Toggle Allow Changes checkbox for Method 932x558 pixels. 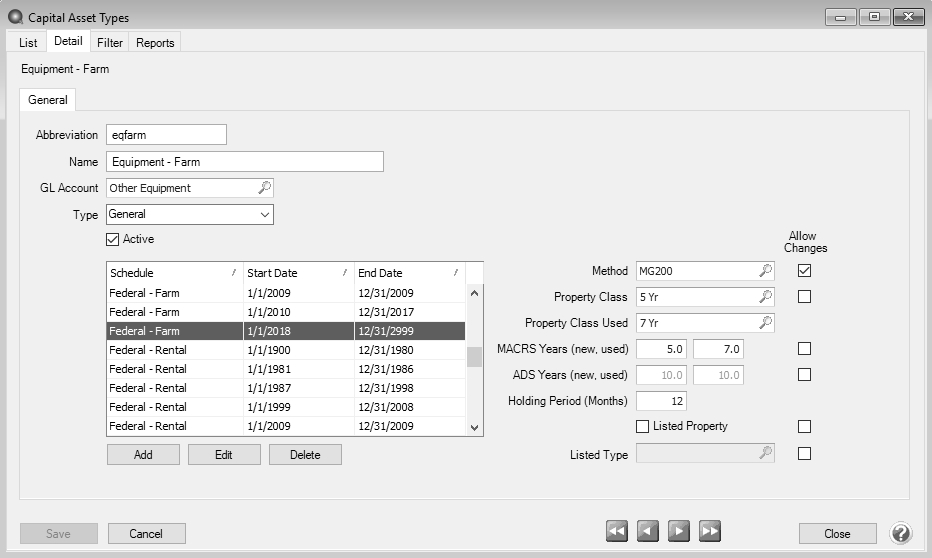pos(805,271)
